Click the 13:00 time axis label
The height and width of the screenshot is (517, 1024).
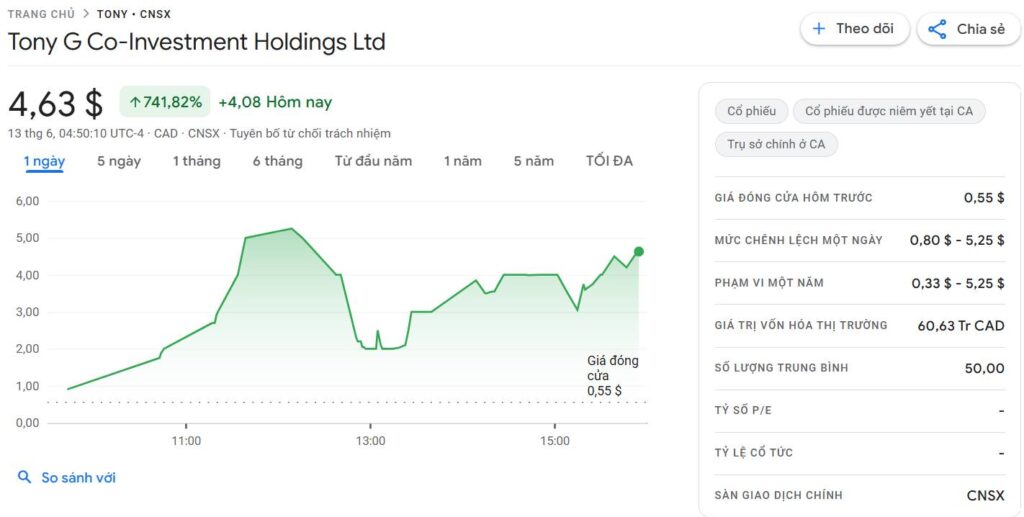pos(370,441)
